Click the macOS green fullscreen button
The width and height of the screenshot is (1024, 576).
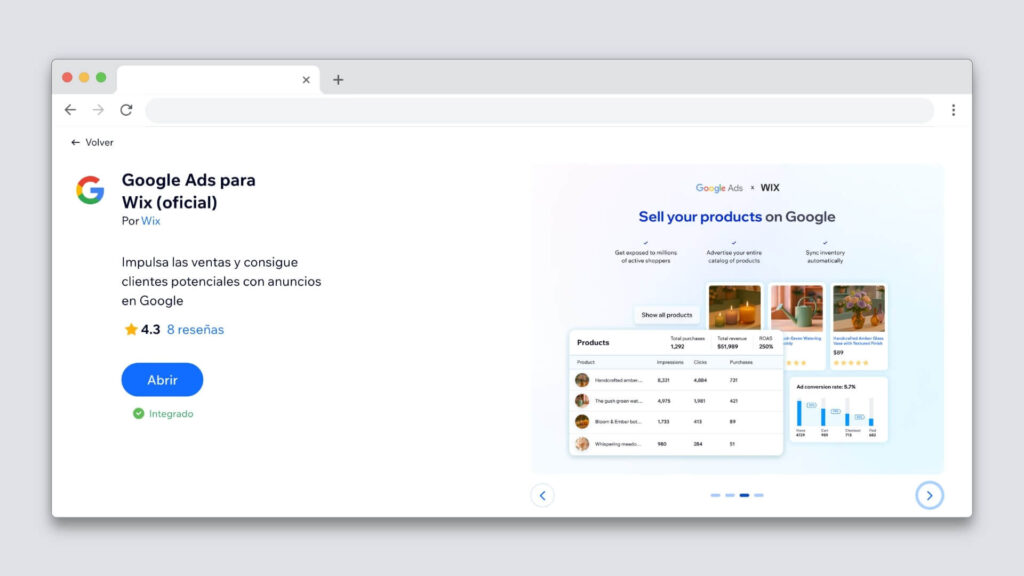point(101,77)
